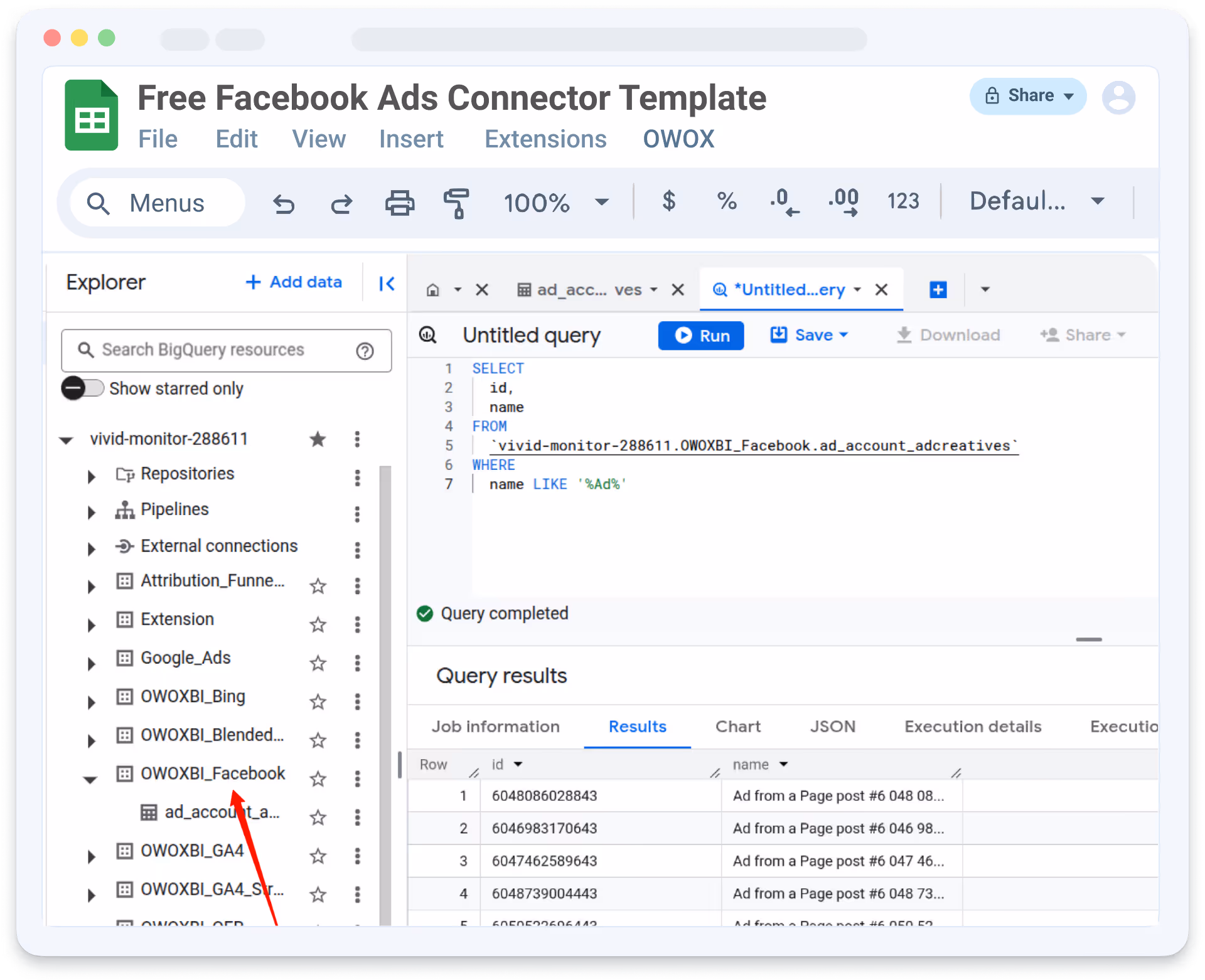Screen dimensions: 1205x980
Task: Click the print icon in toolbar
Action: coord(400,203)
